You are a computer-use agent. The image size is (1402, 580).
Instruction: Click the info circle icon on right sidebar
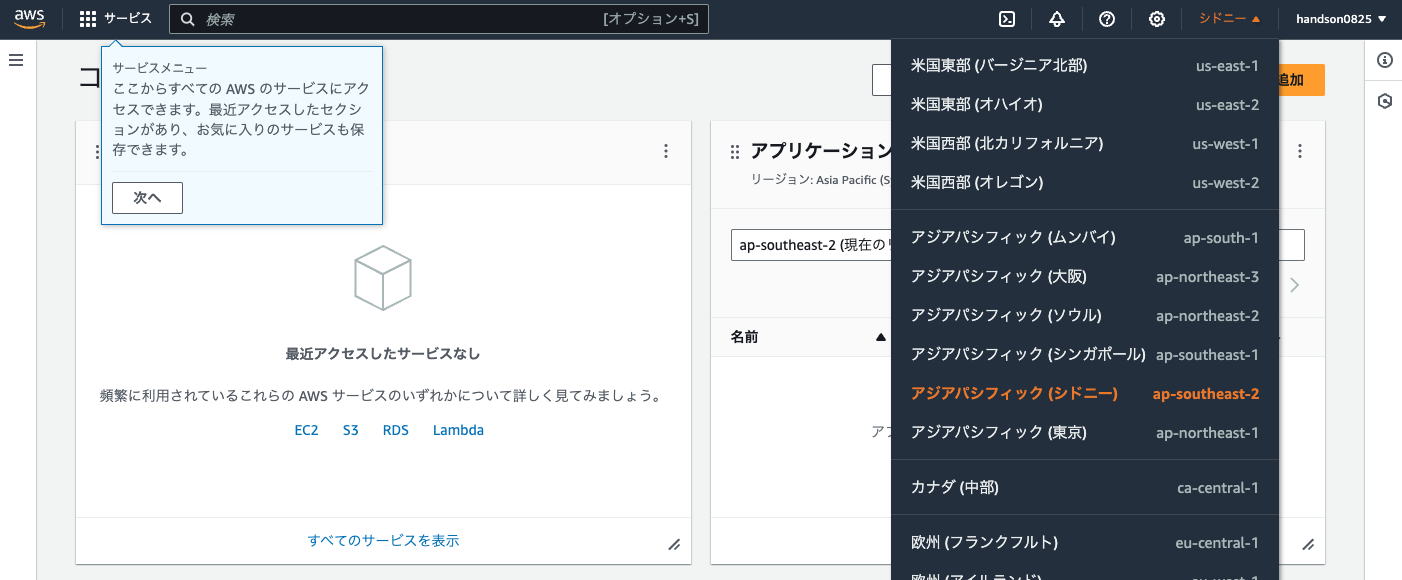pos(1385,60)
